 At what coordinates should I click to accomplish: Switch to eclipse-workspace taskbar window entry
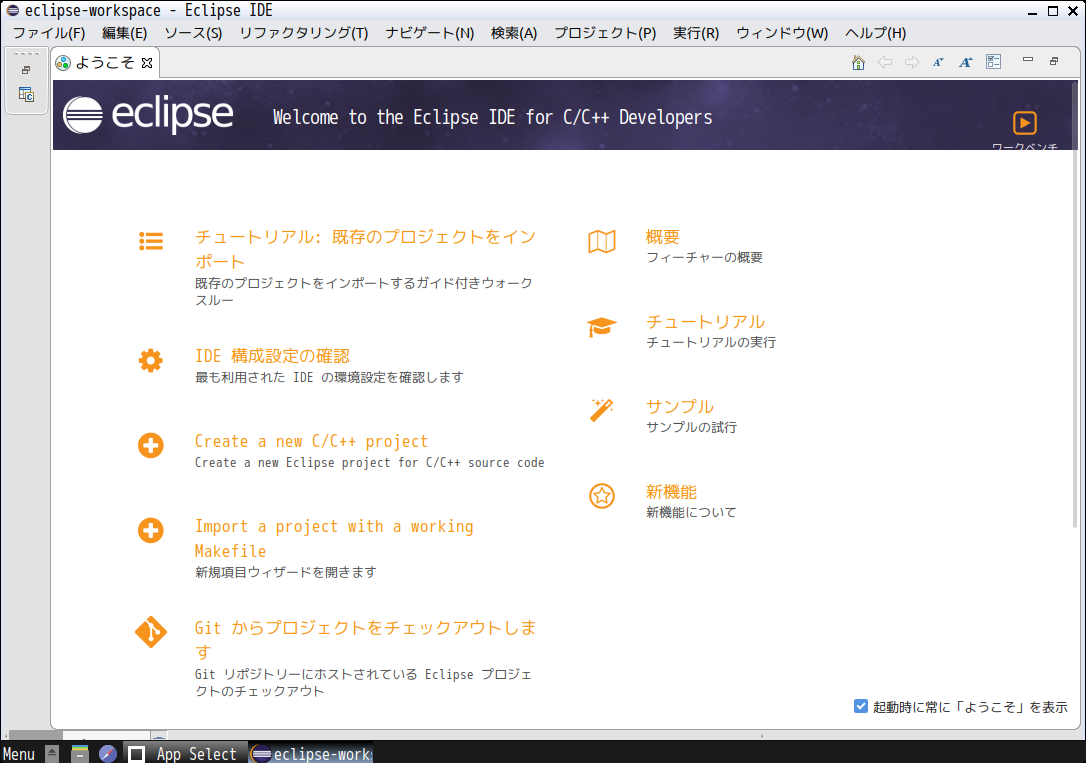(x=311, y=753)
